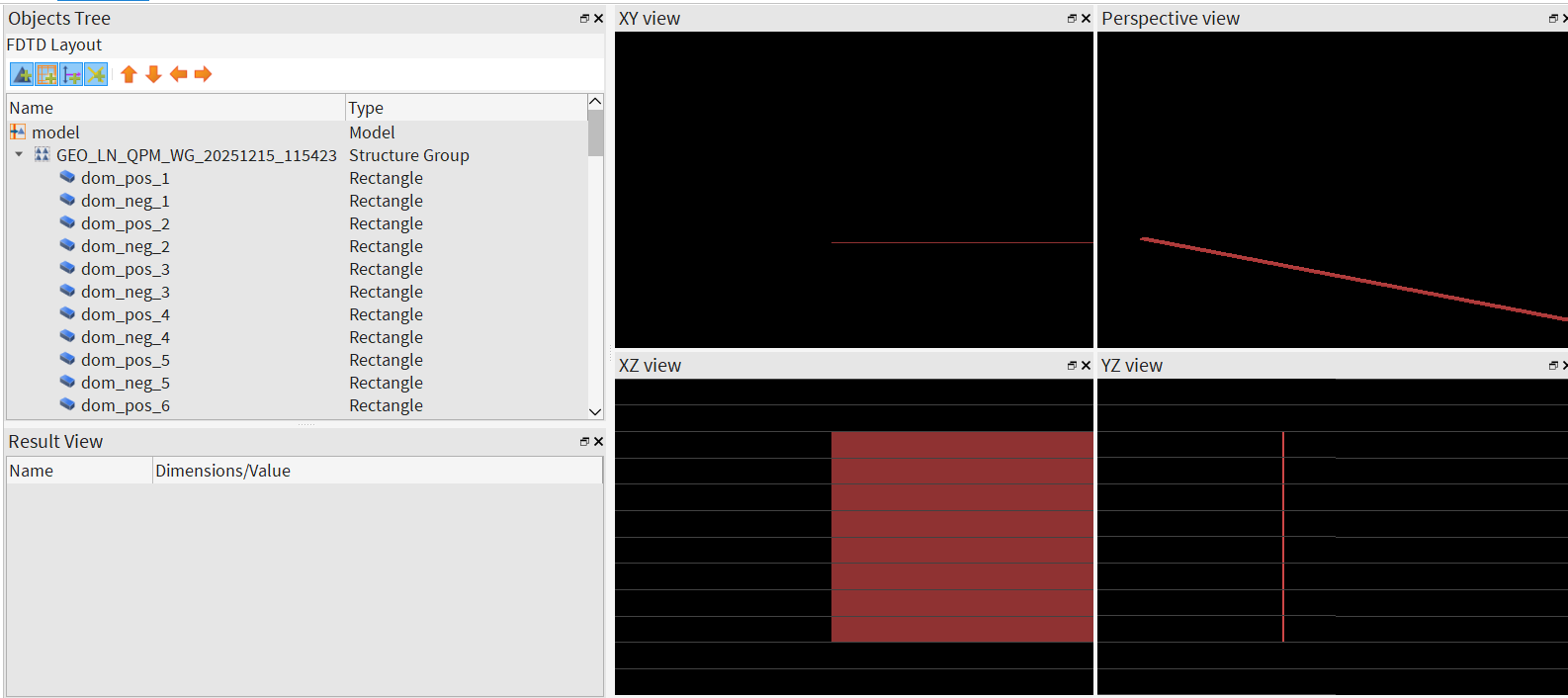
Task: Select the dom_pos_5 rectangle icon
Action: pos(67,359)
